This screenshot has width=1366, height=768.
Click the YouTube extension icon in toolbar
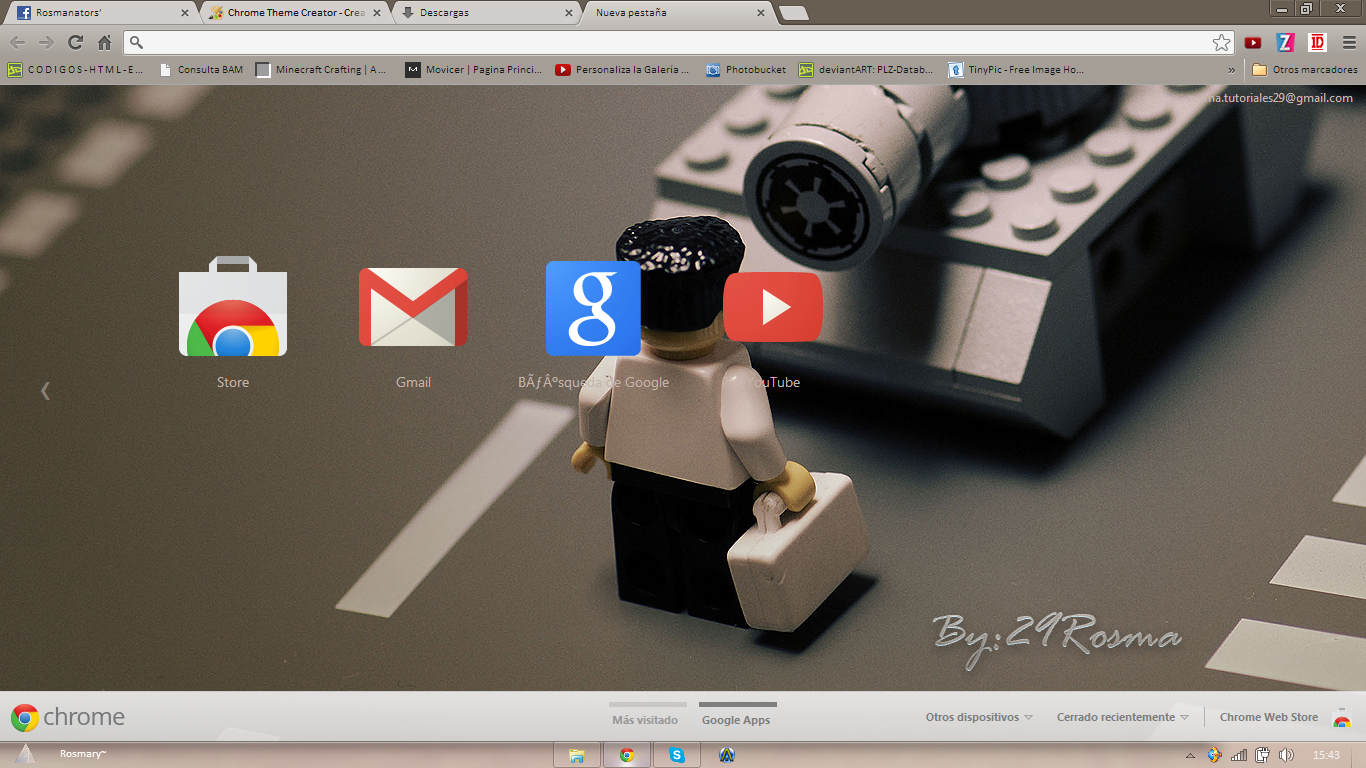coord(1253,42)
